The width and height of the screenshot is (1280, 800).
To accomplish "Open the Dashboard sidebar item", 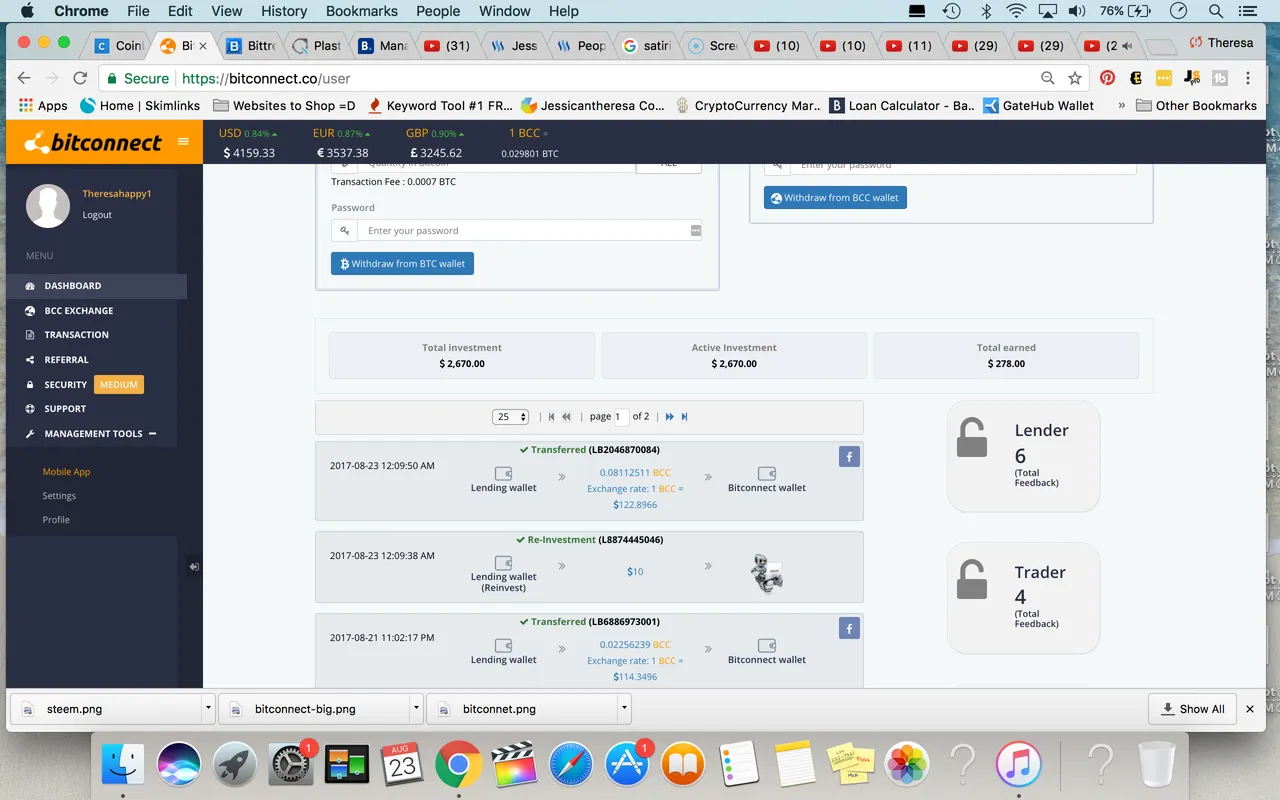I will pyautogui.click(x=96, y=286).
